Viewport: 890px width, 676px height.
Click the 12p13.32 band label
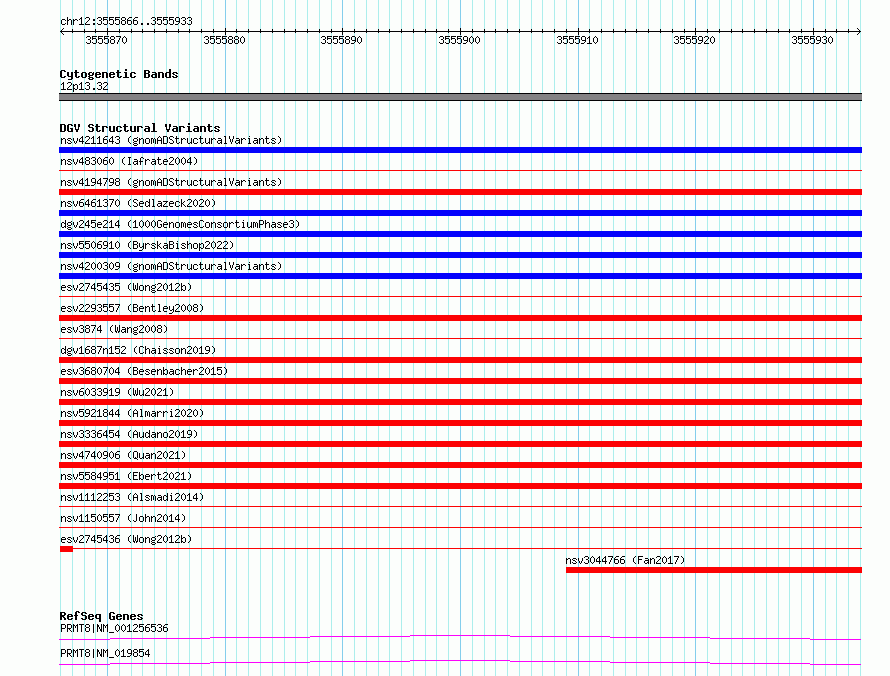tap(84, 86)
